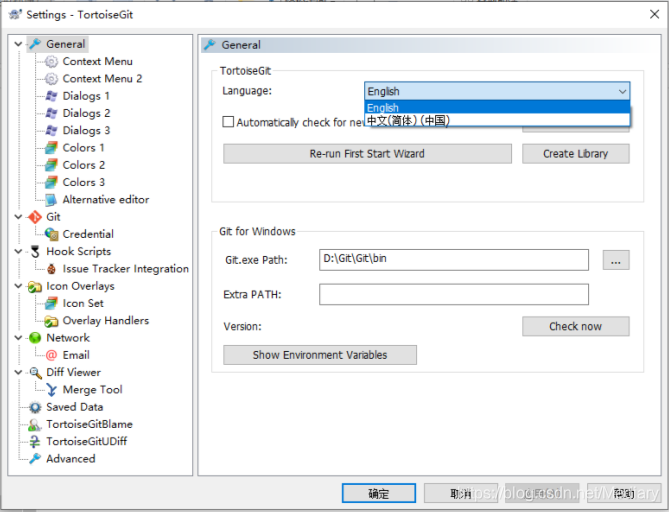The height and width of the screenshot is (512, 669).
Task: Collapse the General tree node
Action: pyautogui.click(x=18, y=44)
